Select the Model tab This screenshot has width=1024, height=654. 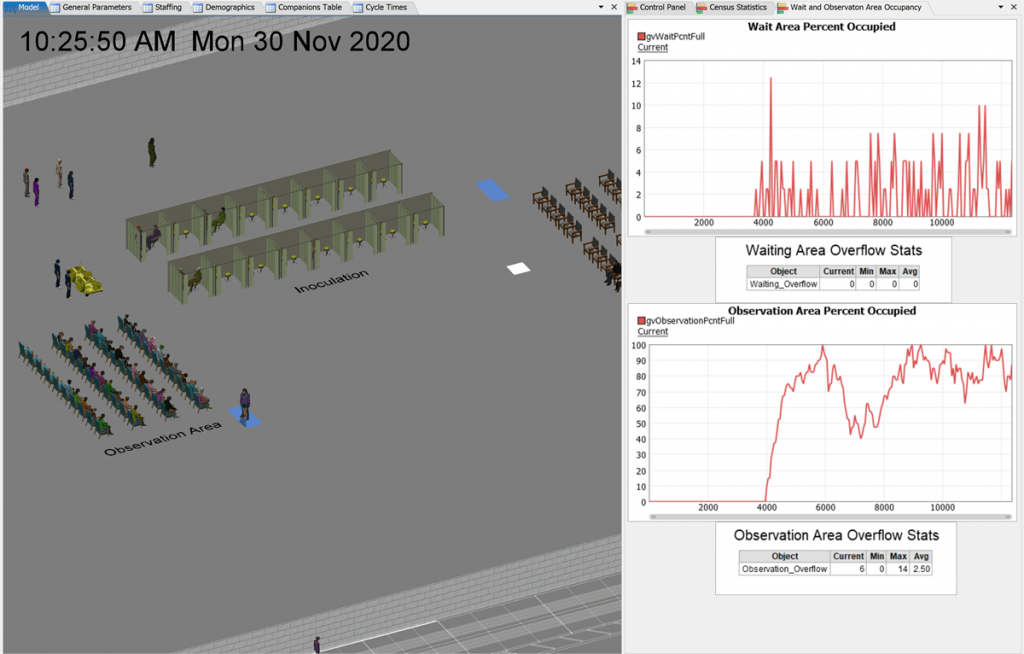tap(27, 6)
